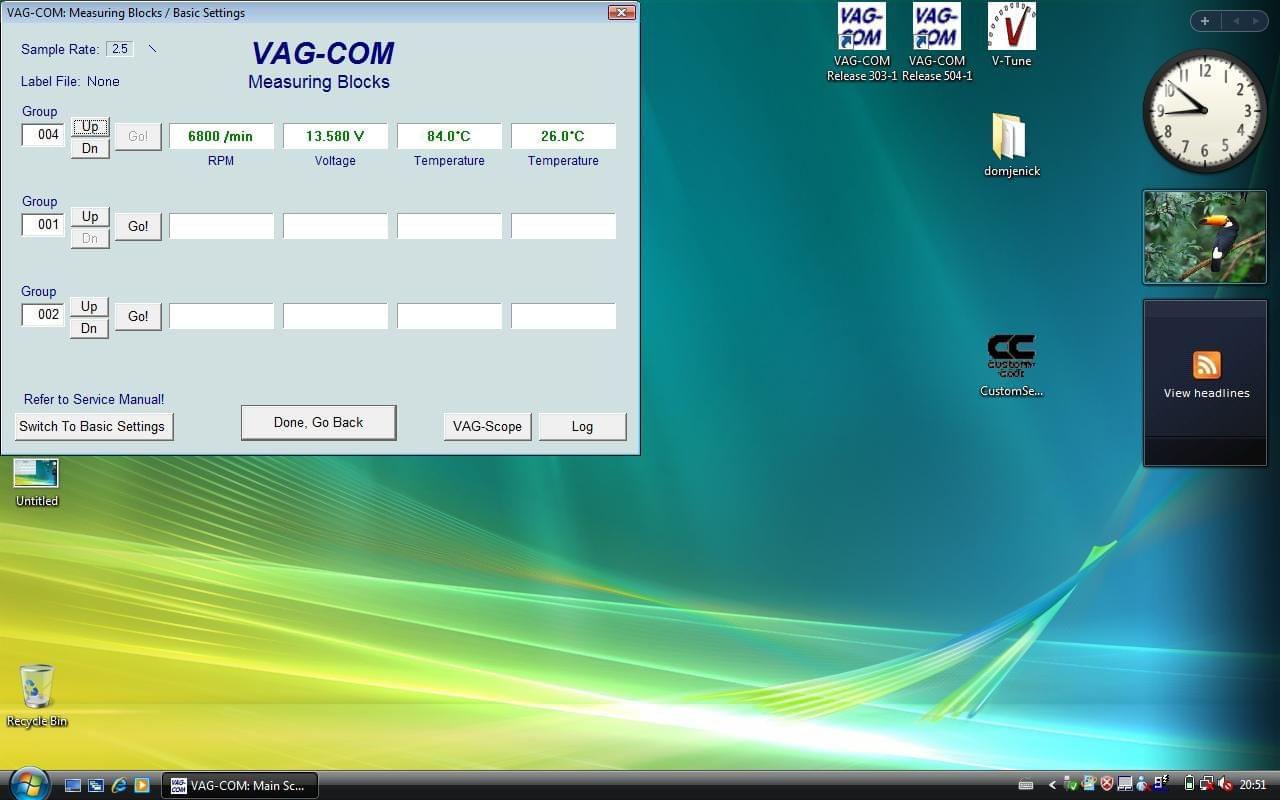Image resolution: width=1280 pixels, height=800 pixels.
Task: Select the CustomSe... desktop shortcut icon
Action: coord(1011,366)
